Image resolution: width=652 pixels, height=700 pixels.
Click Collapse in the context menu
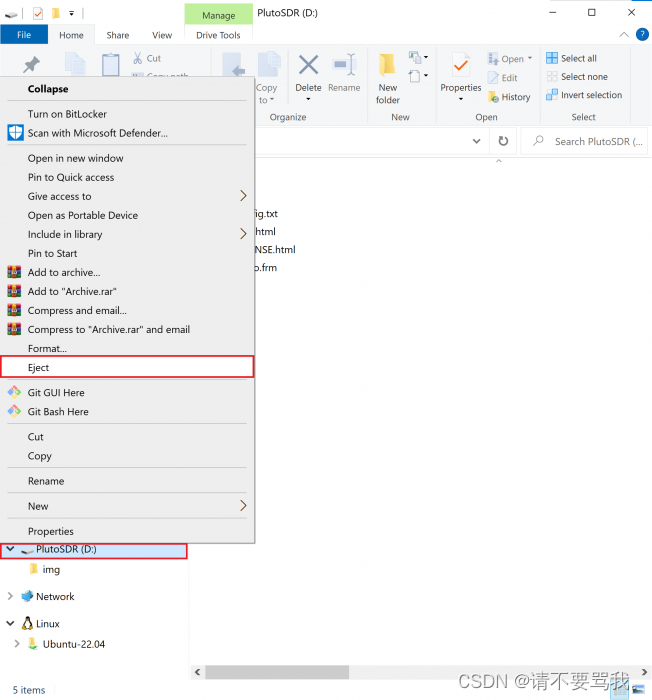coord(128,89)
